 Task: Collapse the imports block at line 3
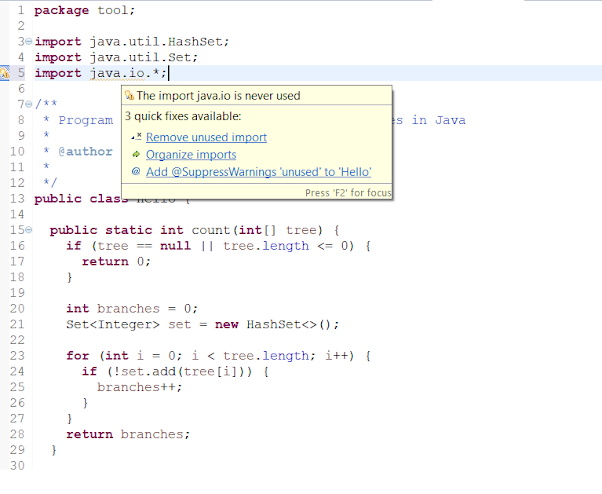point(30,42)
